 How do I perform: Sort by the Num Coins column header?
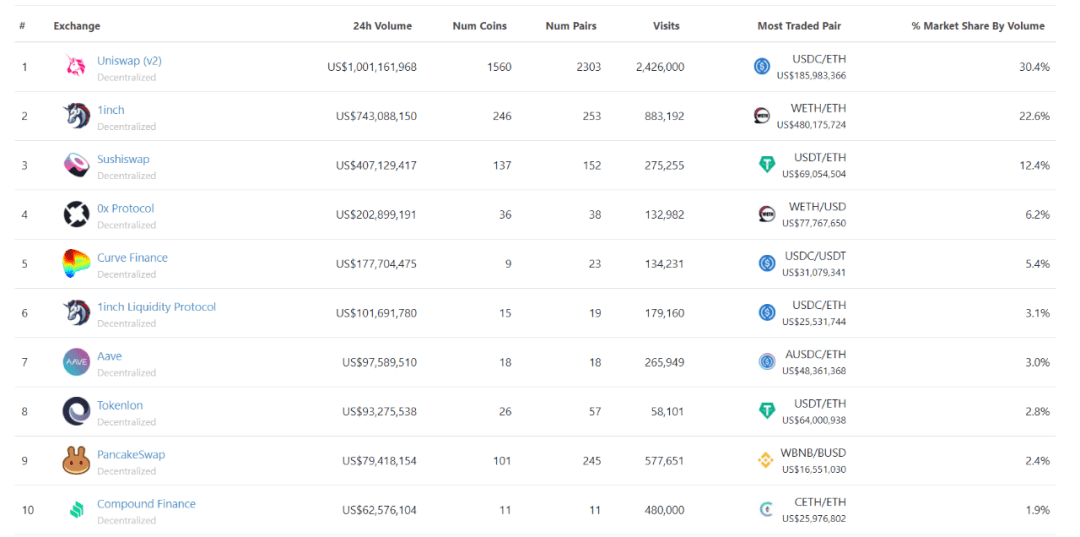click(479, 26)
